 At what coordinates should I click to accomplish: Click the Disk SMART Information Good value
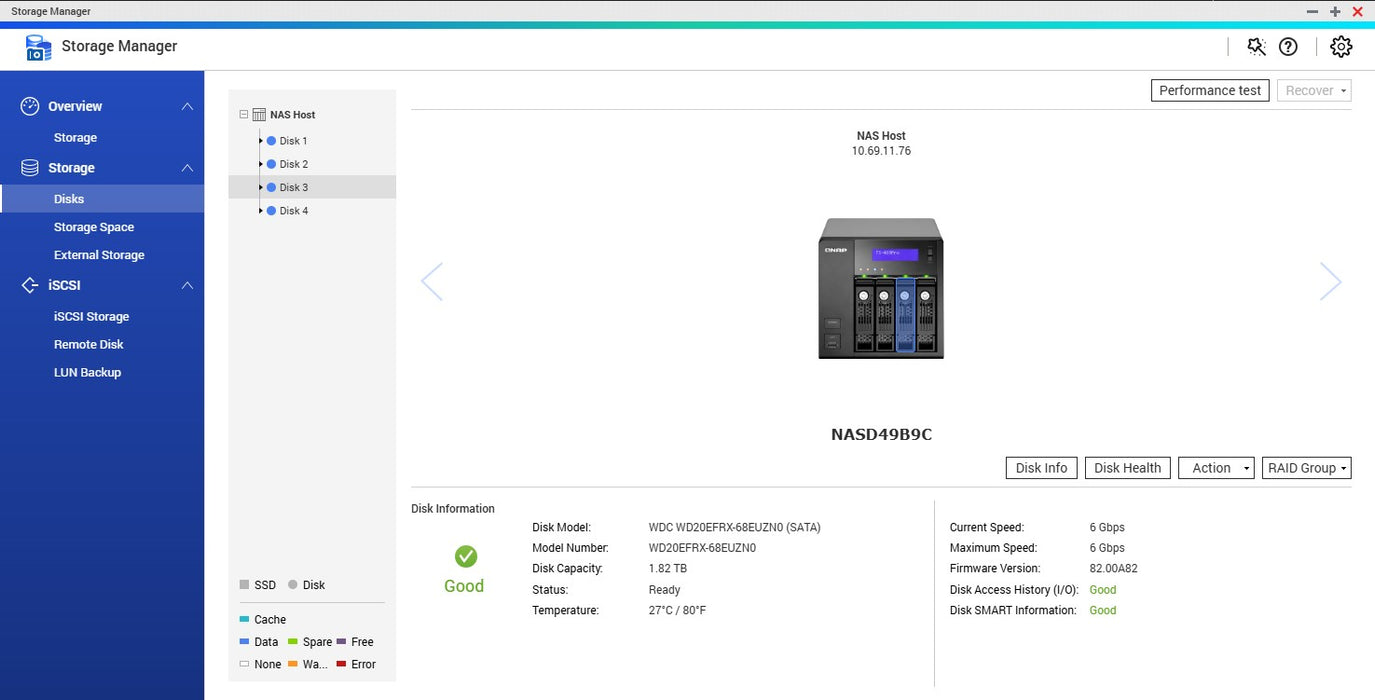[x=1103, y=611]
